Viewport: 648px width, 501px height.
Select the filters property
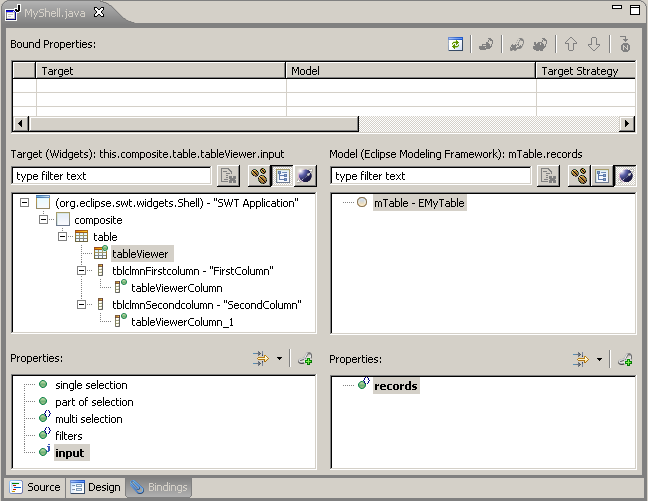(69, 436)
